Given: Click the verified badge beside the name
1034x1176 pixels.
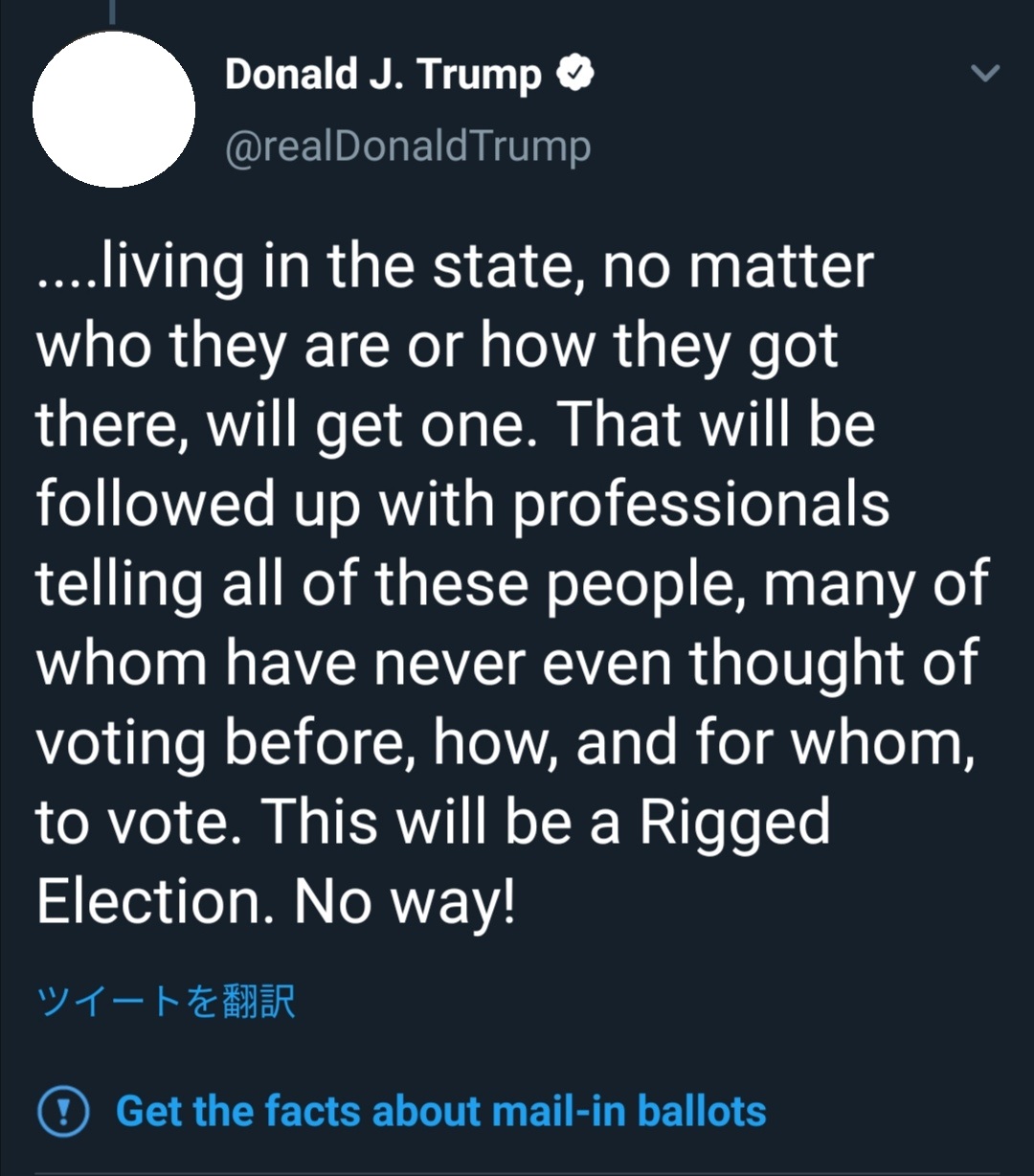Looking at the screenshot, I should 576,74.
